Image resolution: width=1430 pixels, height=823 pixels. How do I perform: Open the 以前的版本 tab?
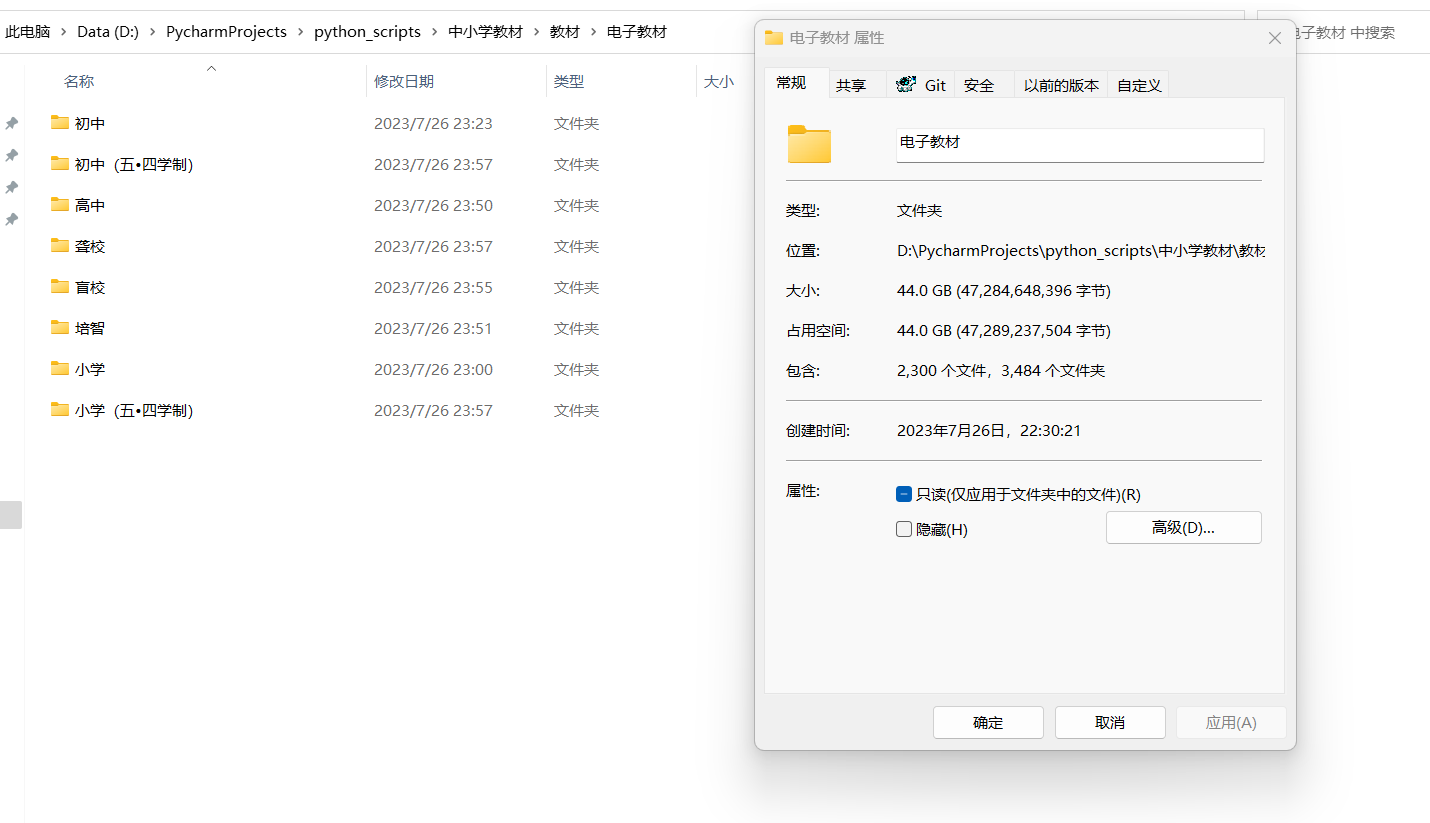pyautogui.click(x=1061, y=86)
